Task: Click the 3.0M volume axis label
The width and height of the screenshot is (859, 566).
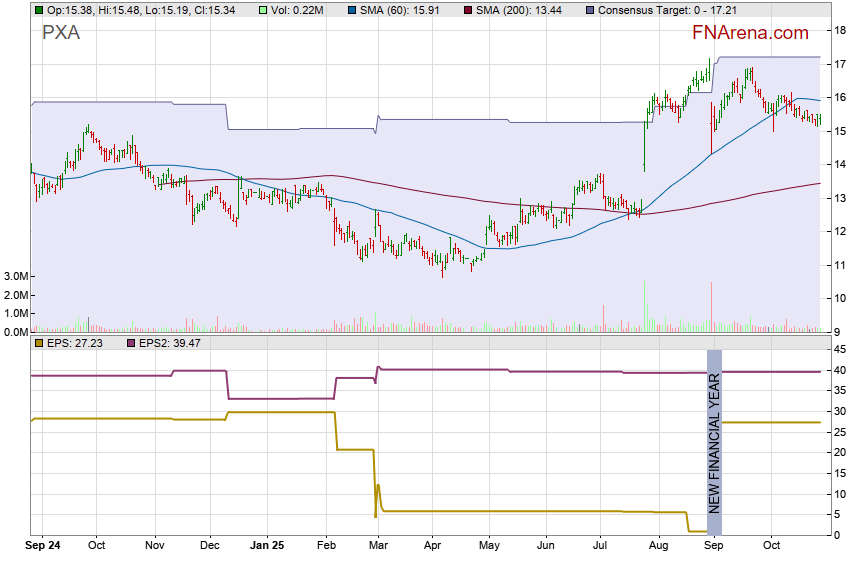Action: coord(14,276)
